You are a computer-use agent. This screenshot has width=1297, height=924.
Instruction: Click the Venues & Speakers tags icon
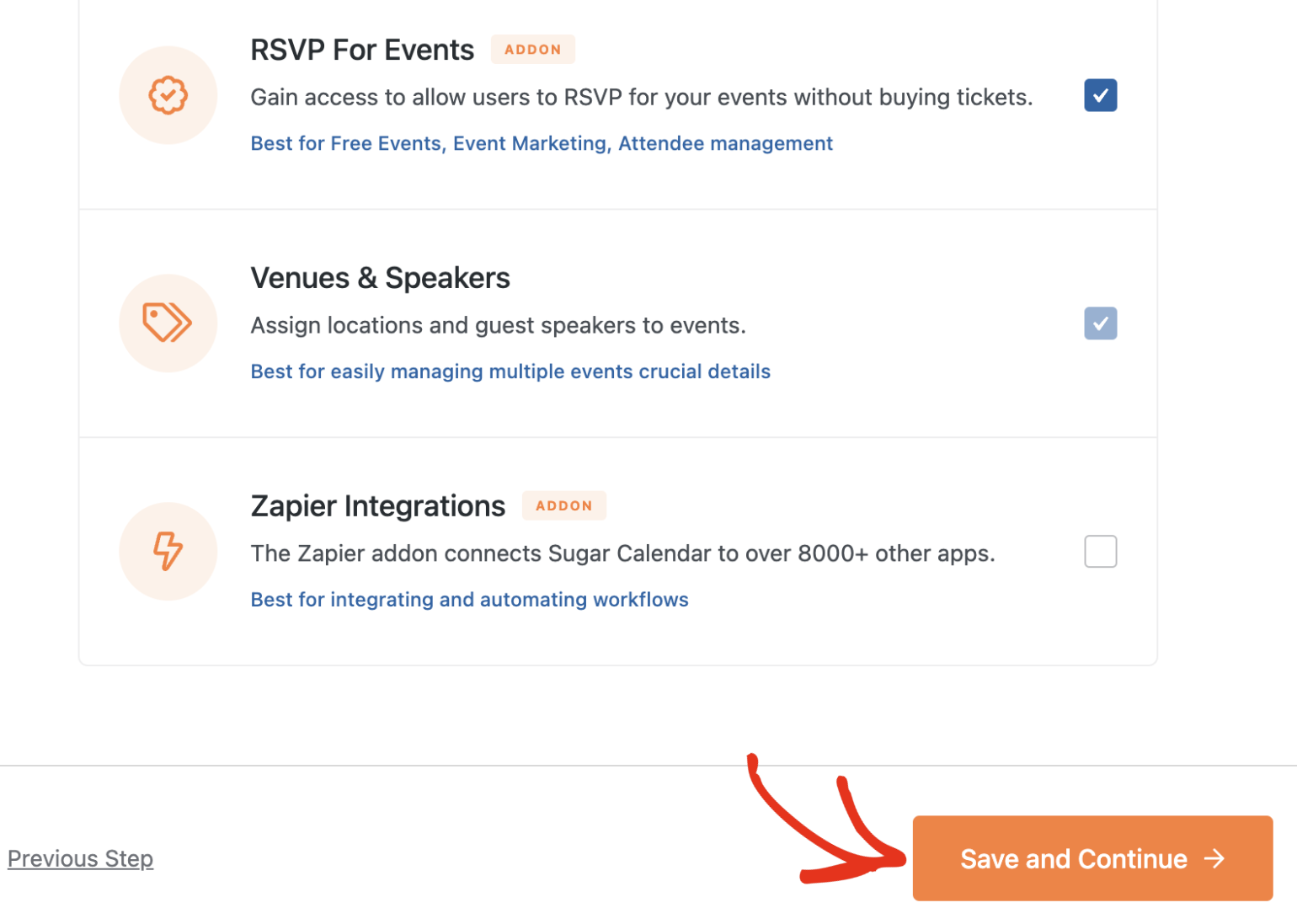(x=168, y=323)
